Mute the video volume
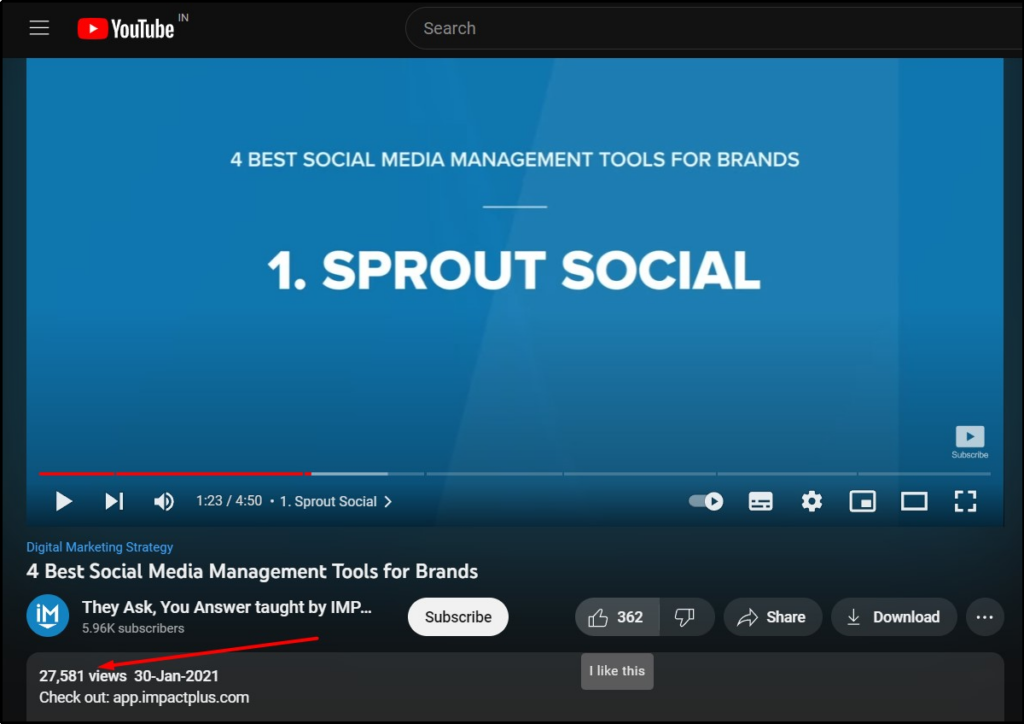This screenshot has width=1024, height=724. click(x=164, y=501)
